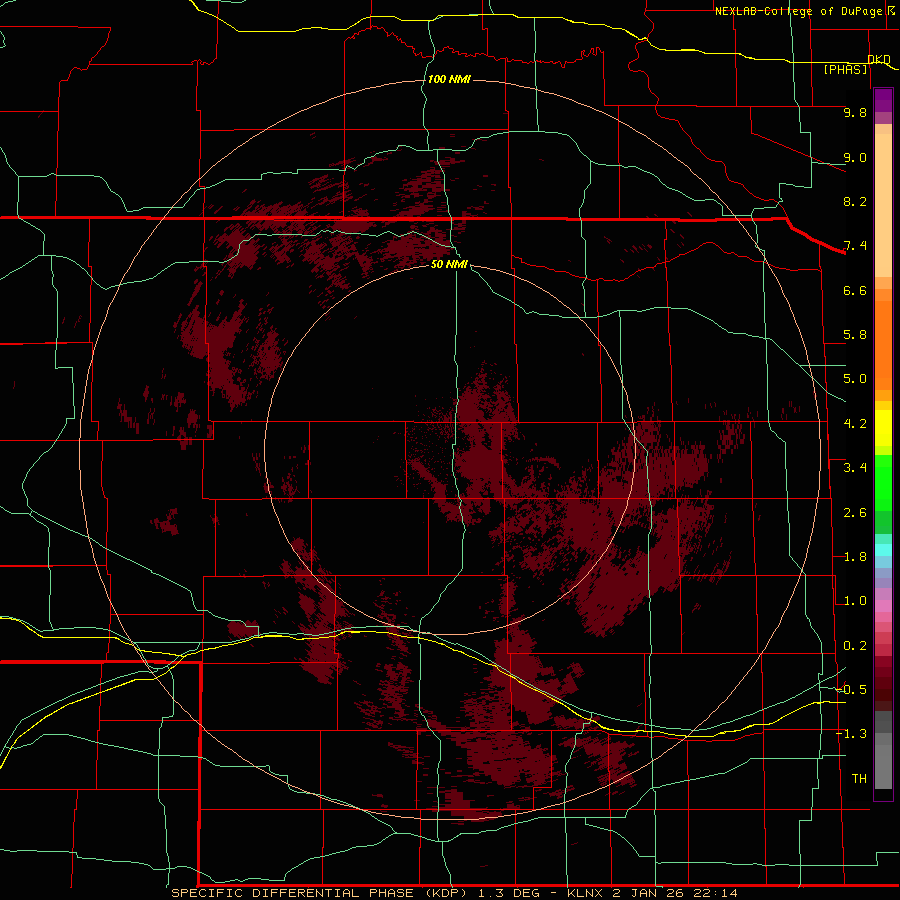
Task: Click the 50 NMI range ring label
Action: [449, 264]
